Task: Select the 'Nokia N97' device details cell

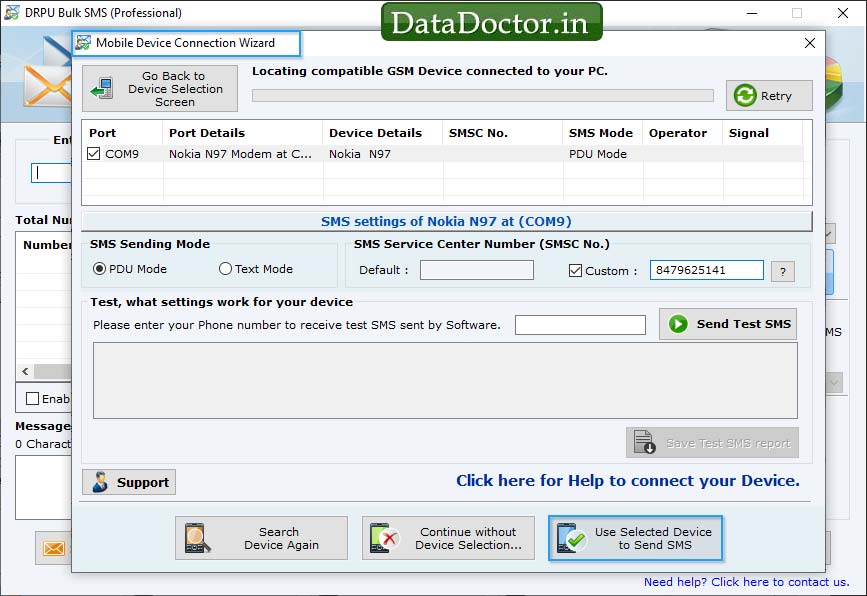Action: [383, 154]
